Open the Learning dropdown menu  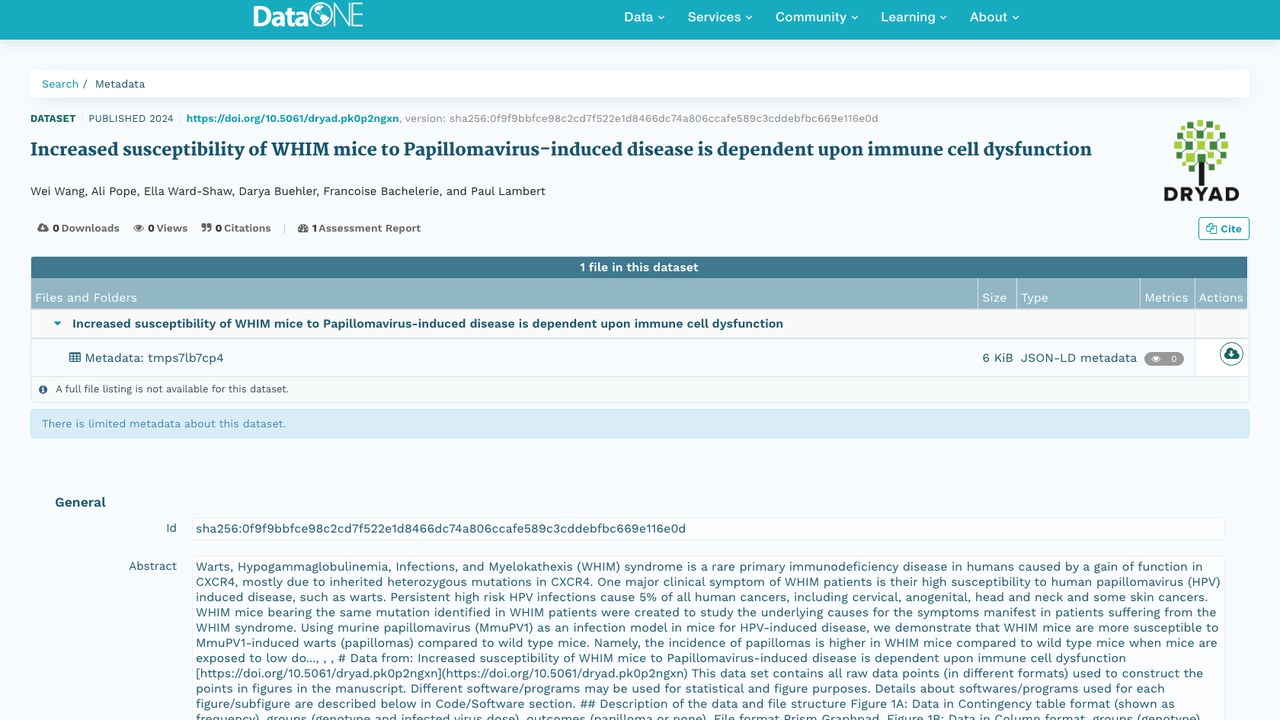pos(914,17)
